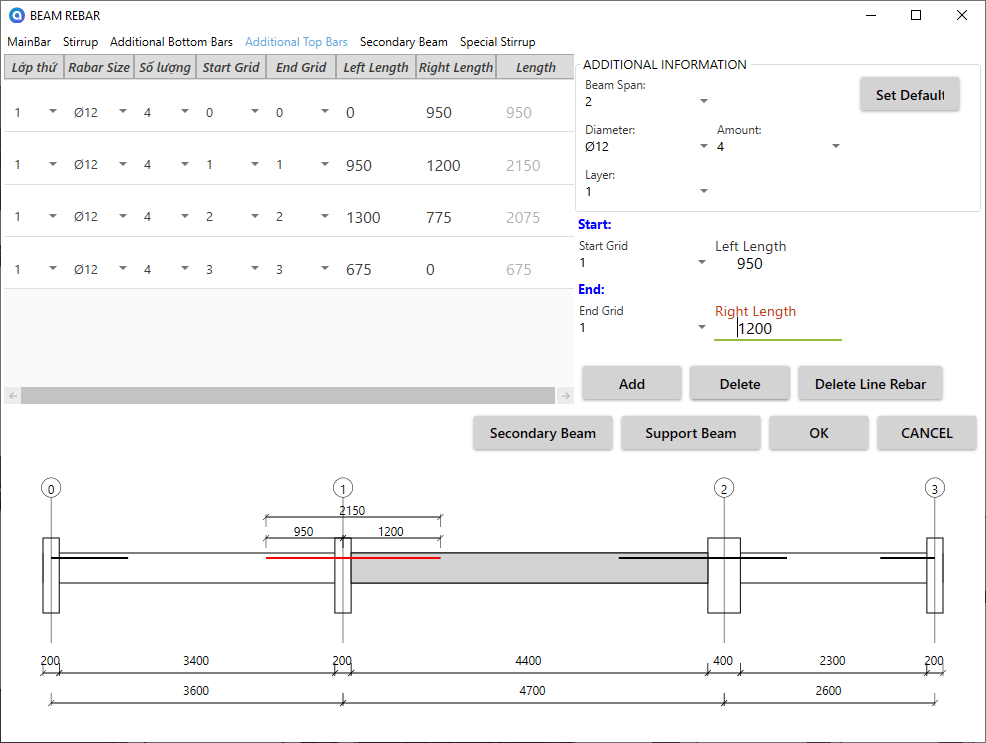Click the Left Length input field showing 950

click(x=777, y=263)
